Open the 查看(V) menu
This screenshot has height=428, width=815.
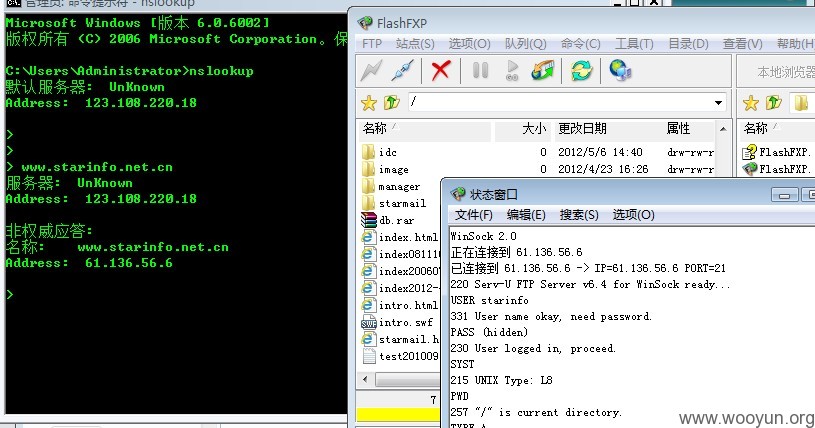742,44
